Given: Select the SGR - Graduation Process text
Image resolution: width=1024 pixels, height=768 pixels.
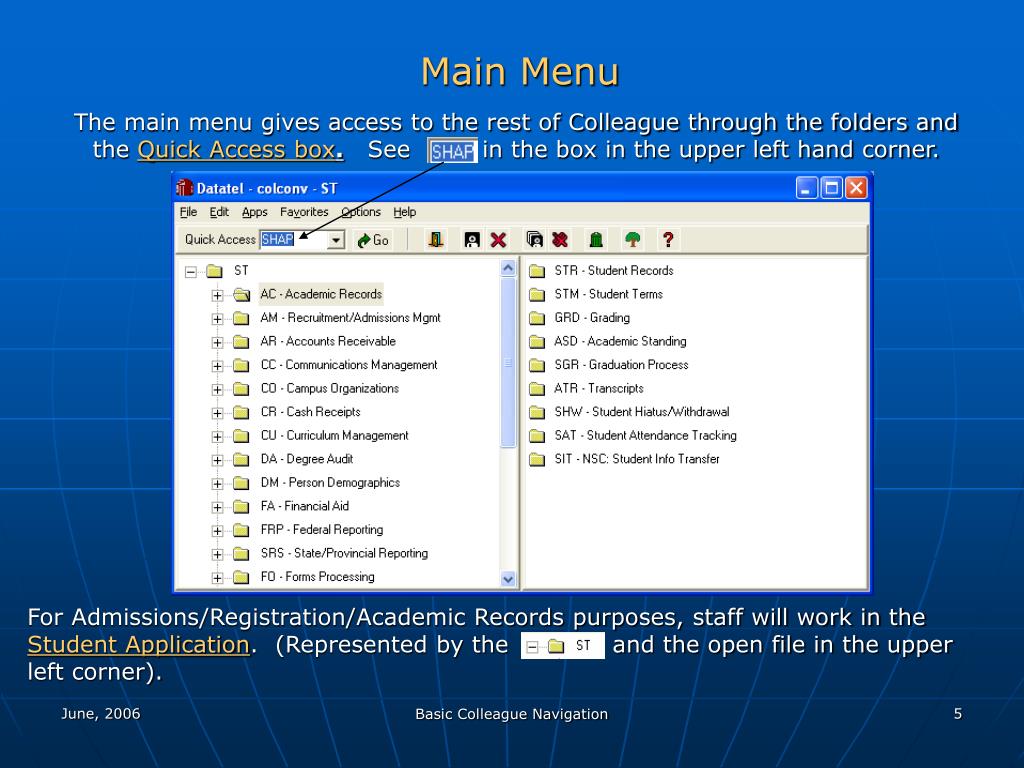Looking at the screenshot, I should click(x=621, y=364).
